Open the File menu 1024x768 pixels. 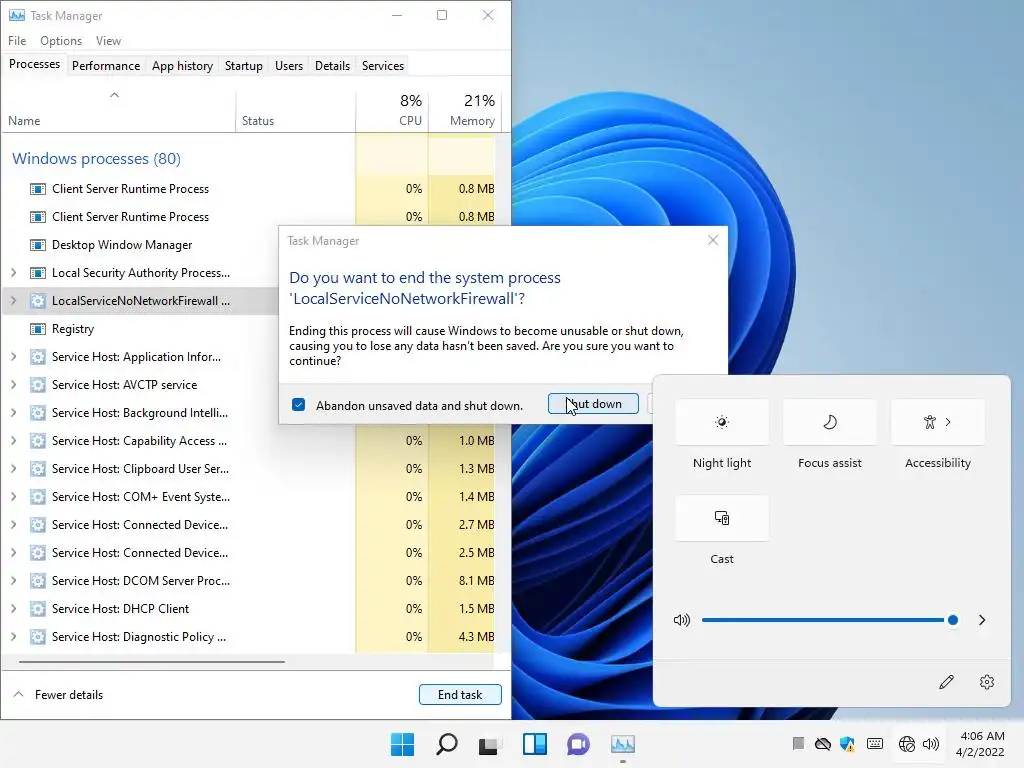(x=17, y=40)
